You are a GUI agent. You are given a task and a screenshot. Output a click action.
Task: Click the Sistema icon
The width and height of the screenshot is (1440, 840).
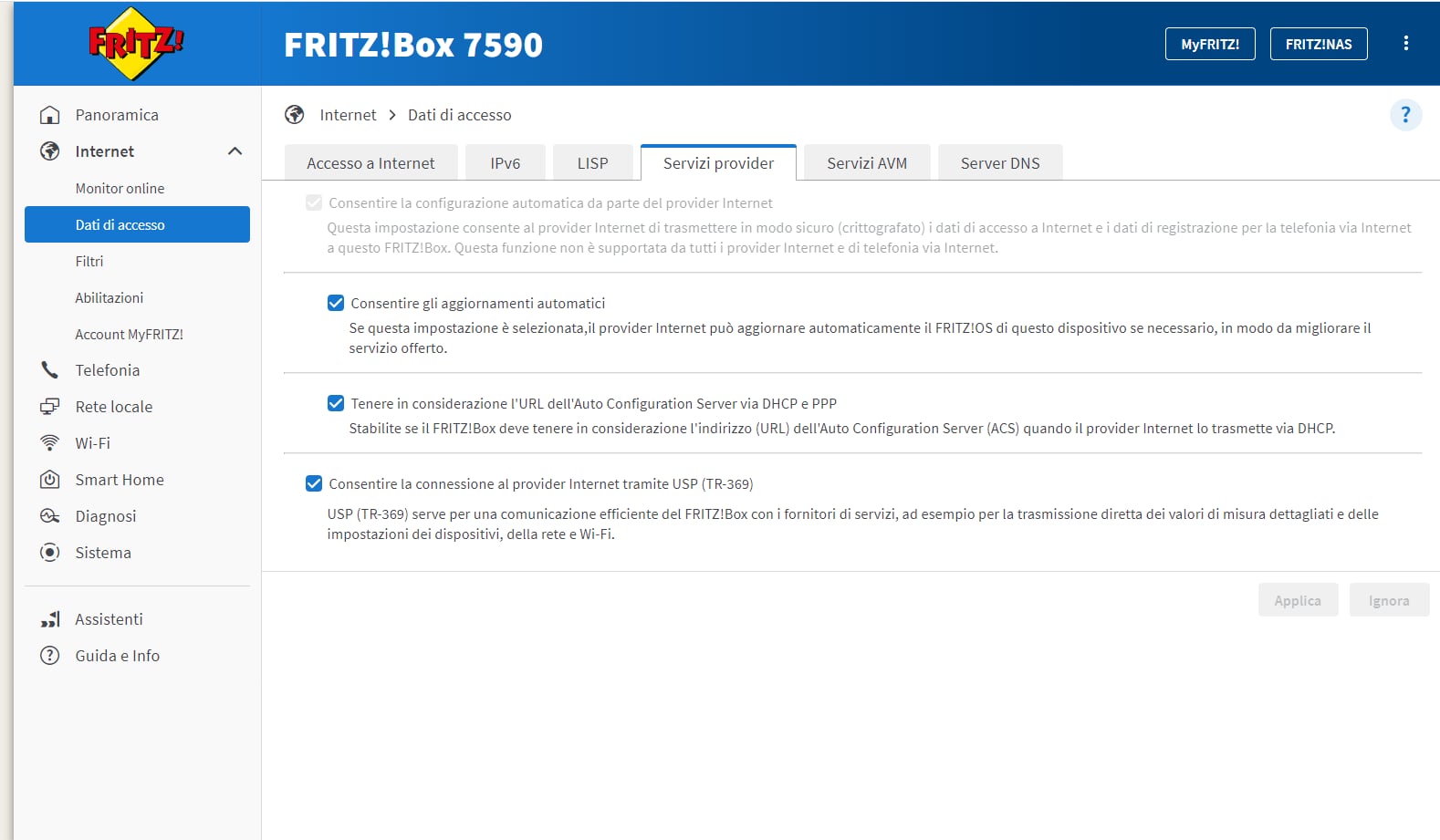pyautogui.click(x=50, y=553)
